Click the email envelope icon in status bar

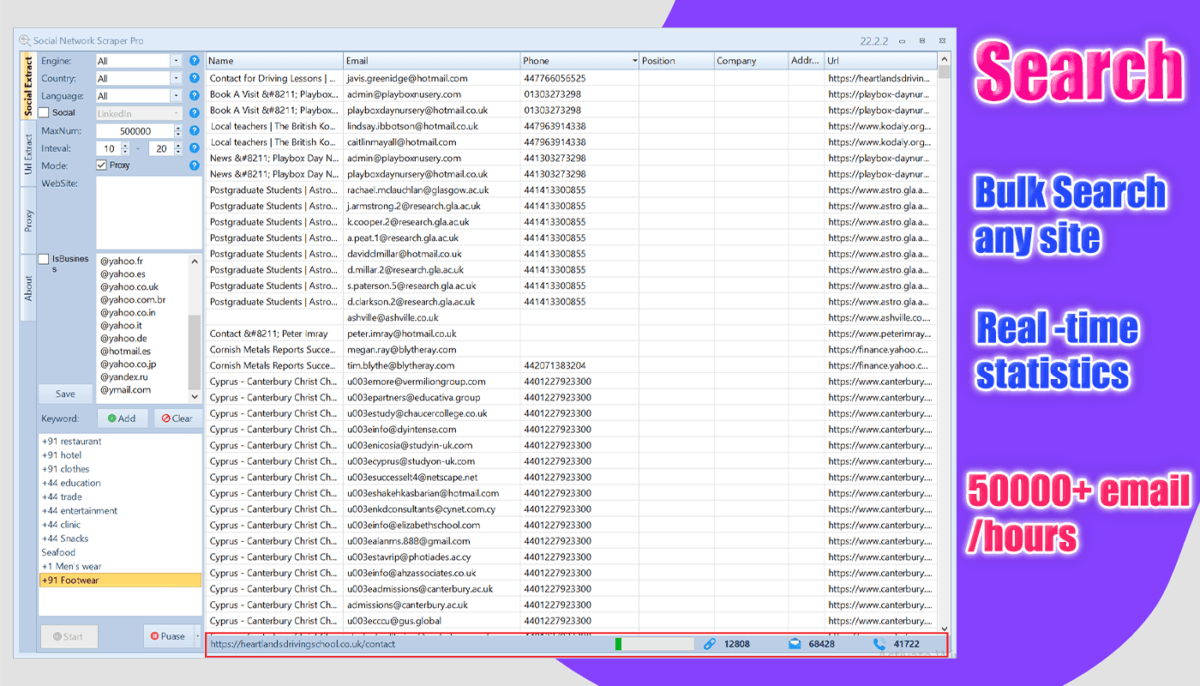point(794,644)
